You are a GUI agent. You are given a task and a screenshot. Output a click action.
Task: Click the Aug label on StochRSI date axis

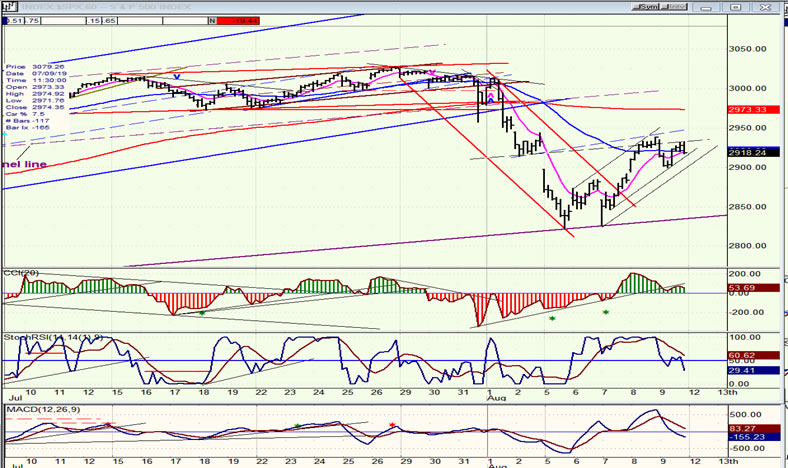(497, 398)
